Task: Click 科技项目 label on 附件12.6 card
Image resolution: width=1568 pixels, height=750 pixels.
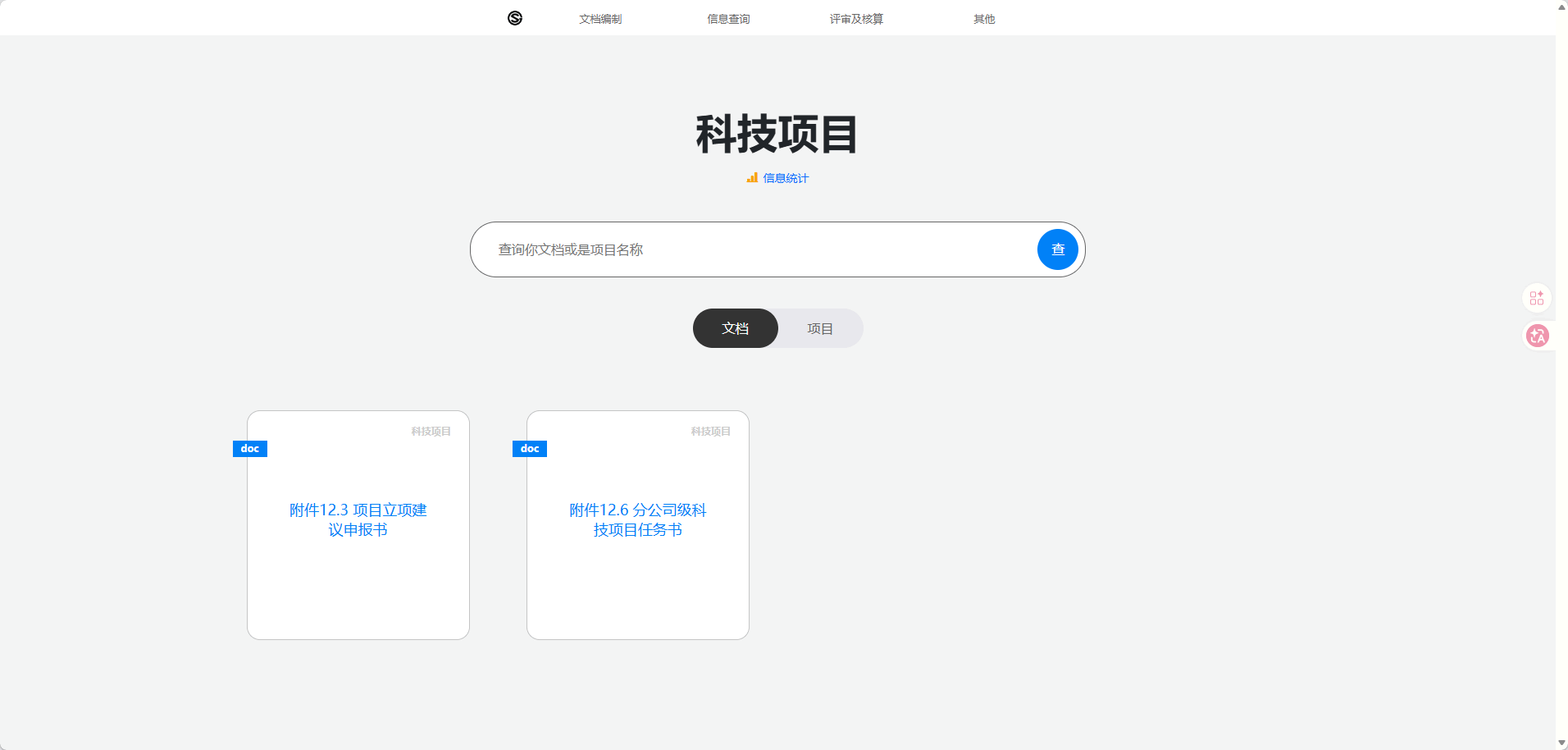Action: click(x=711, y=432)
